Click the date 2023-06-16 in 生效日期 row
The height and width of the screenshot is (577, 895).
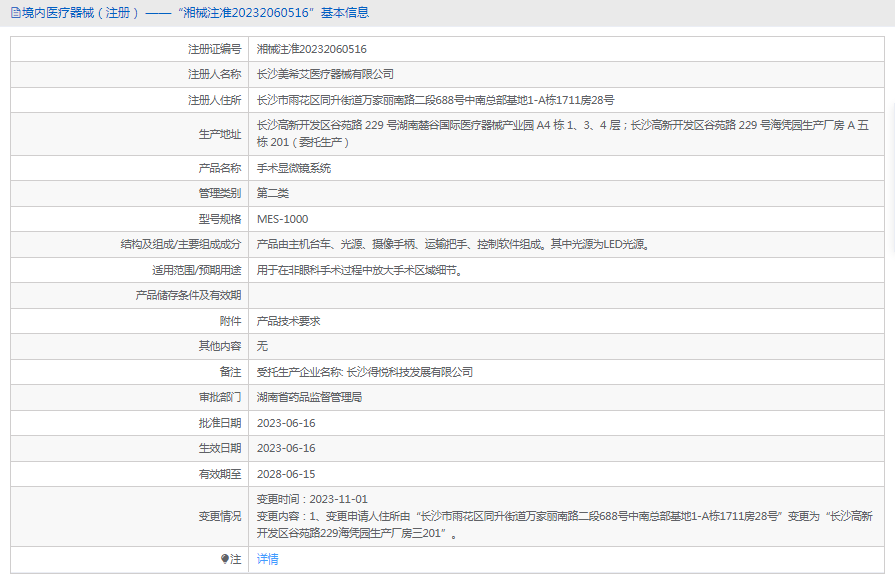(x=286, y=449)
